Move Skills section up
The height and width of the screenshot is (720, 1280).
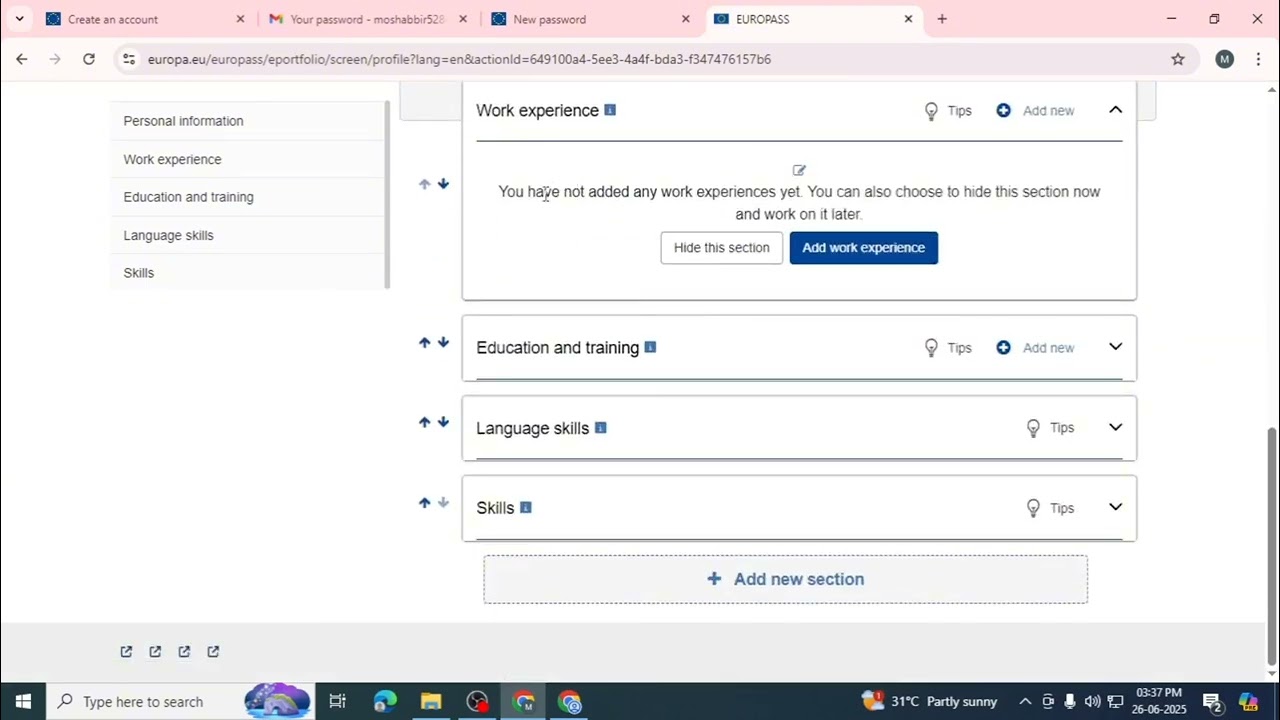pyautogui.click(x=424, y=503)
